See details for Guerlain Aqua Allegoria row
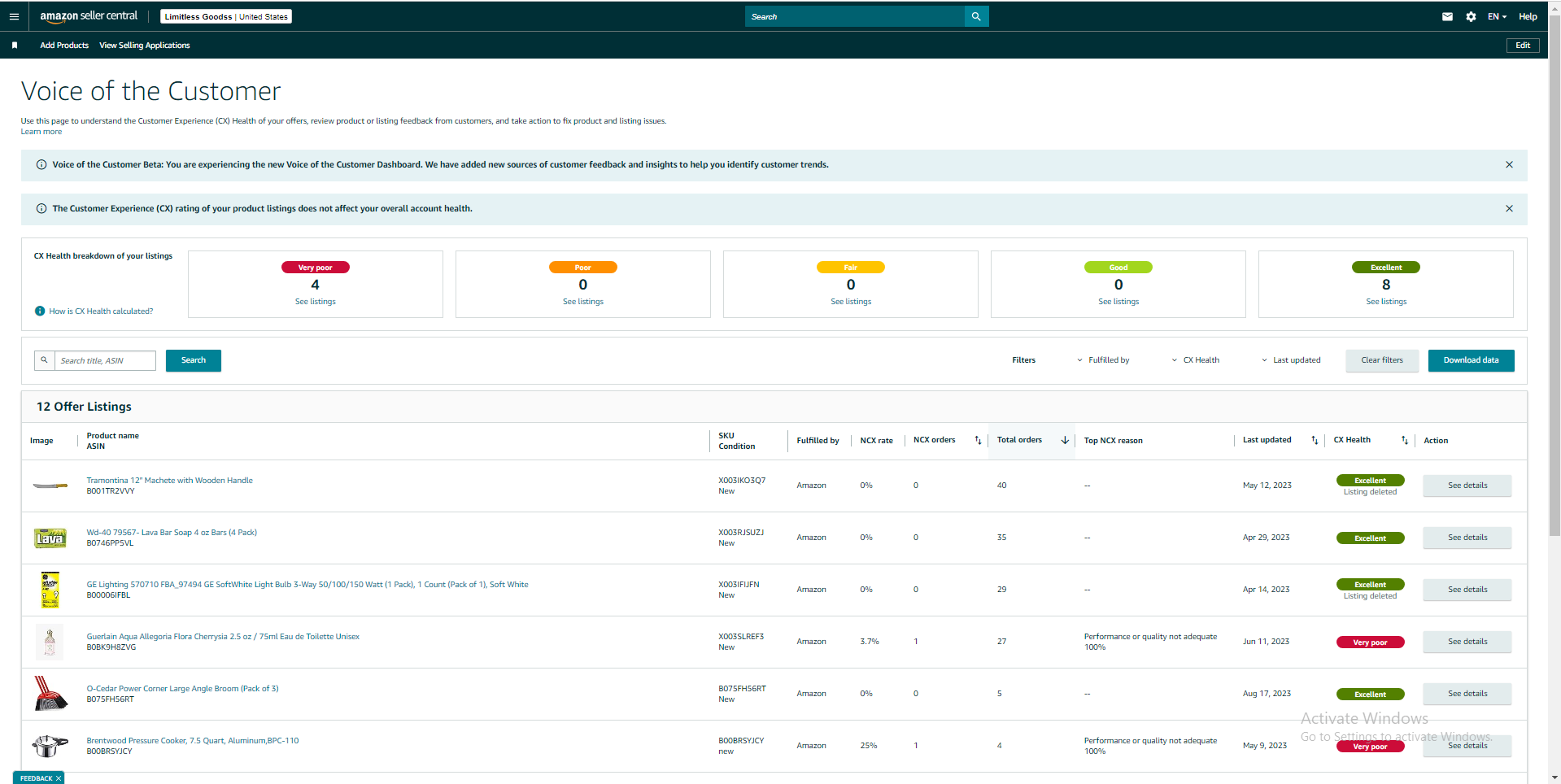The width and height of the screenshot is (1561, 784). click(1467, 642)
